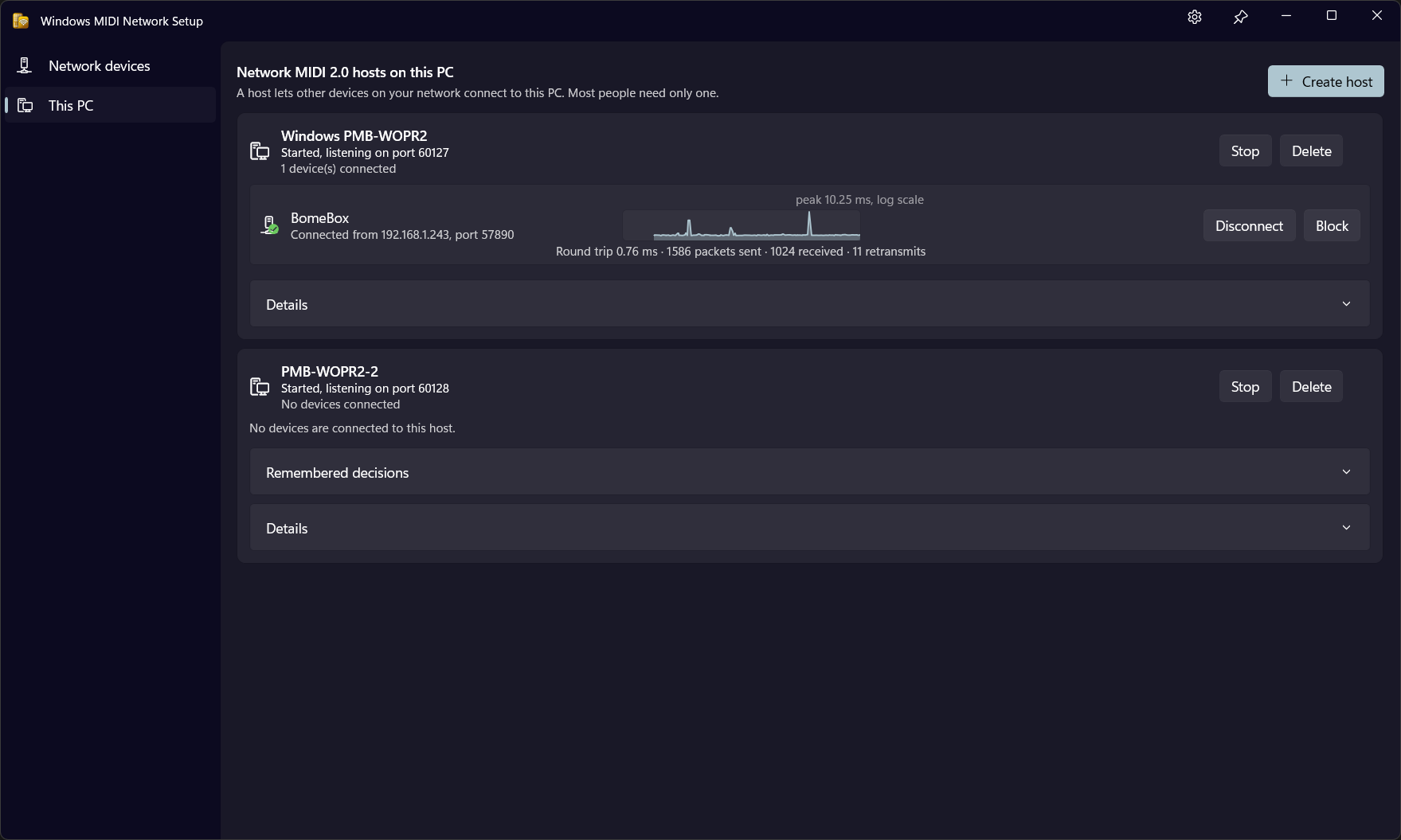Click 'Started, listening on port 60127' text
This screenshot has width=1401, height=840.
365,152
